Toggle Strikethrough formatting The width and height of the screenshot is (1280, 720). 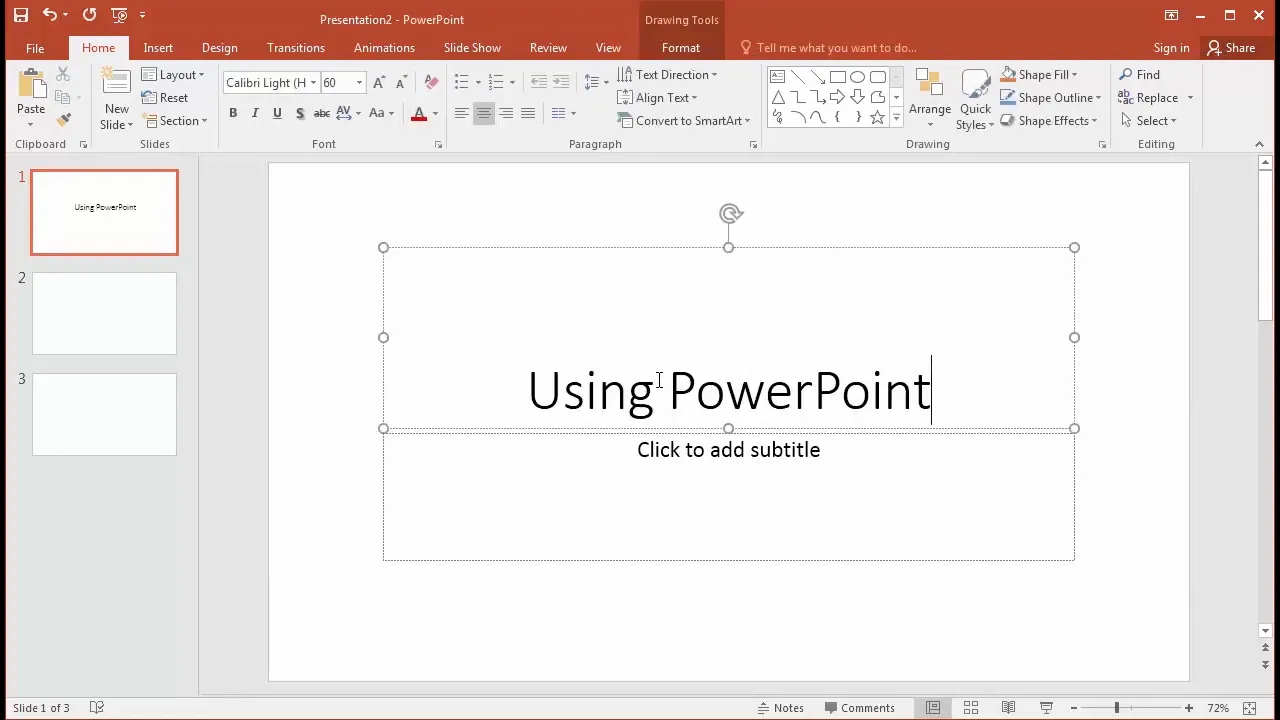[x=322, y=113]
